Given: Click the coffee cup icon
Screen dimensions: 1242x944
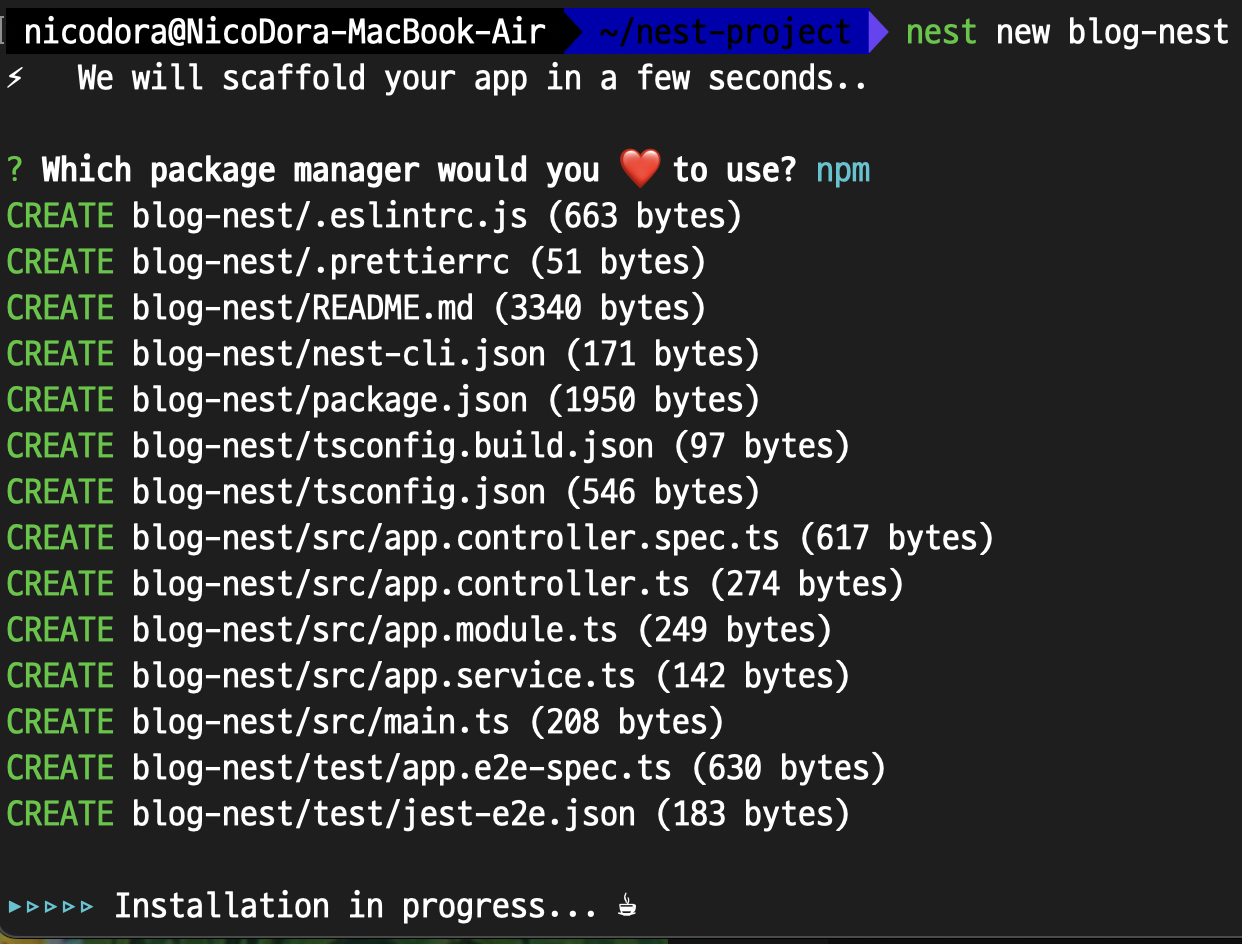Looking at the screenshot, I should (x=626, y=907).
